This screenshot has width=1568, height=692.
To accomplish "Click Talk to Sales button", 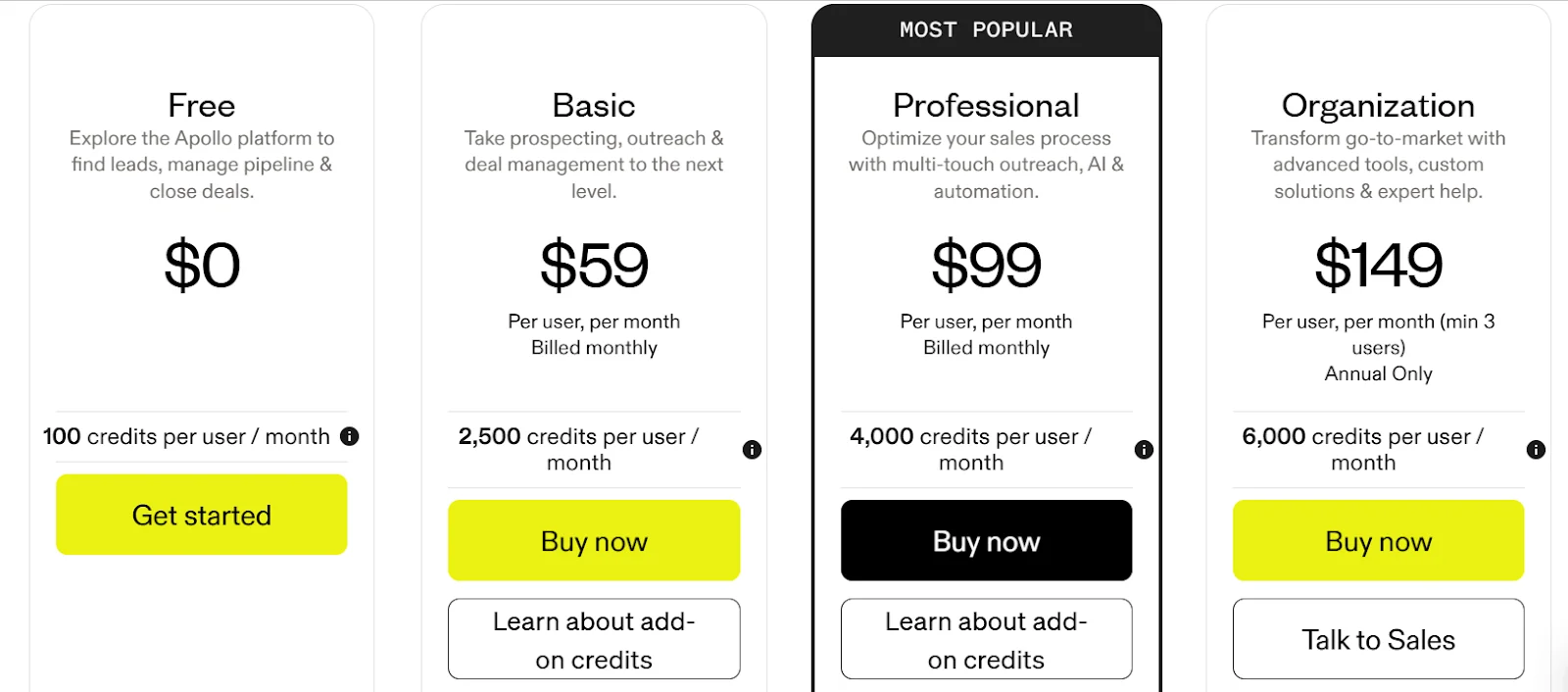I will click(1378, 639).
